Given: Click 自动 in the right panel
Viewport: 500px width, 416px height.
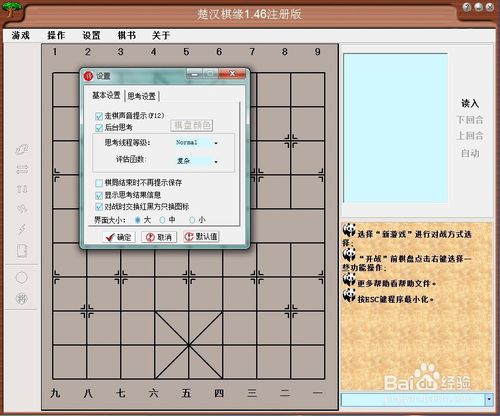Looking at the screenshot, I should (470, 153).
